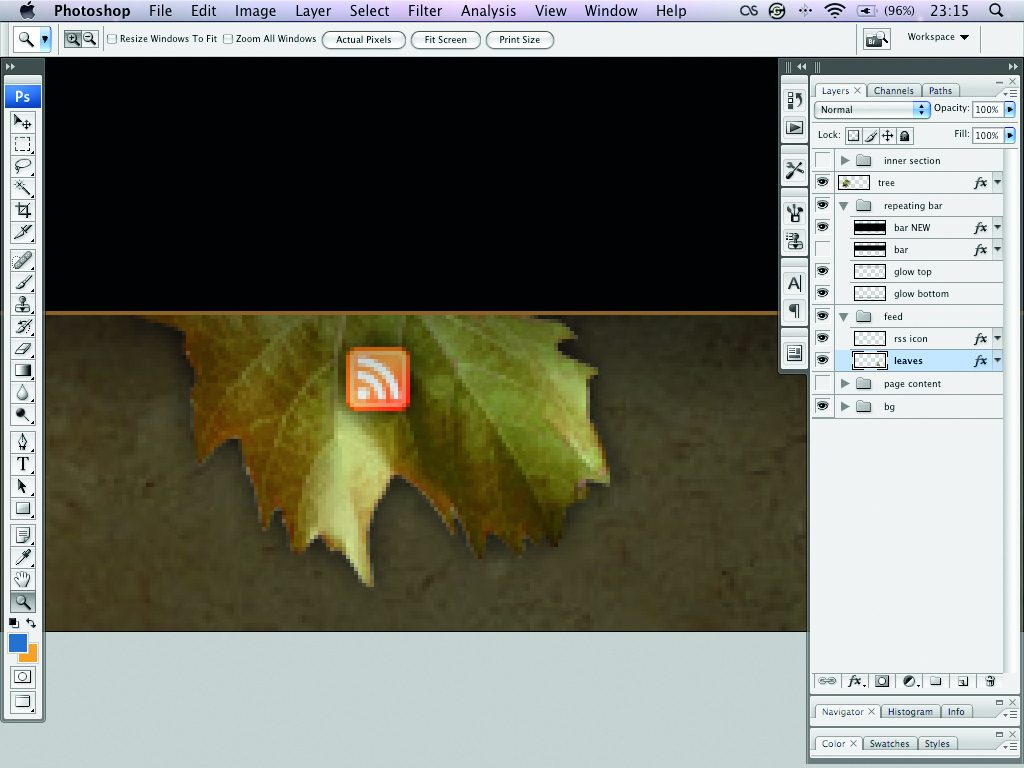The image size is (1024, 768).
Task: Show the bar layer
Action: pyautogui.click(x=823, y=249)
